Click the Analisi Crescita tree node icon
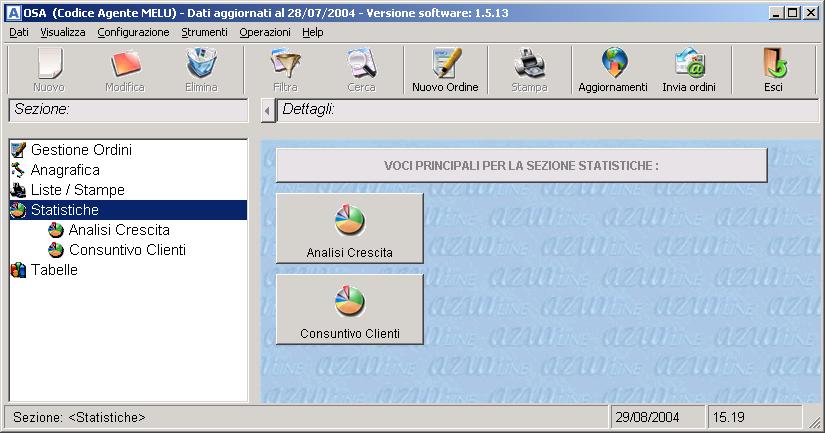Viewport: 825px width, 433px height. (x=56, y=230)
